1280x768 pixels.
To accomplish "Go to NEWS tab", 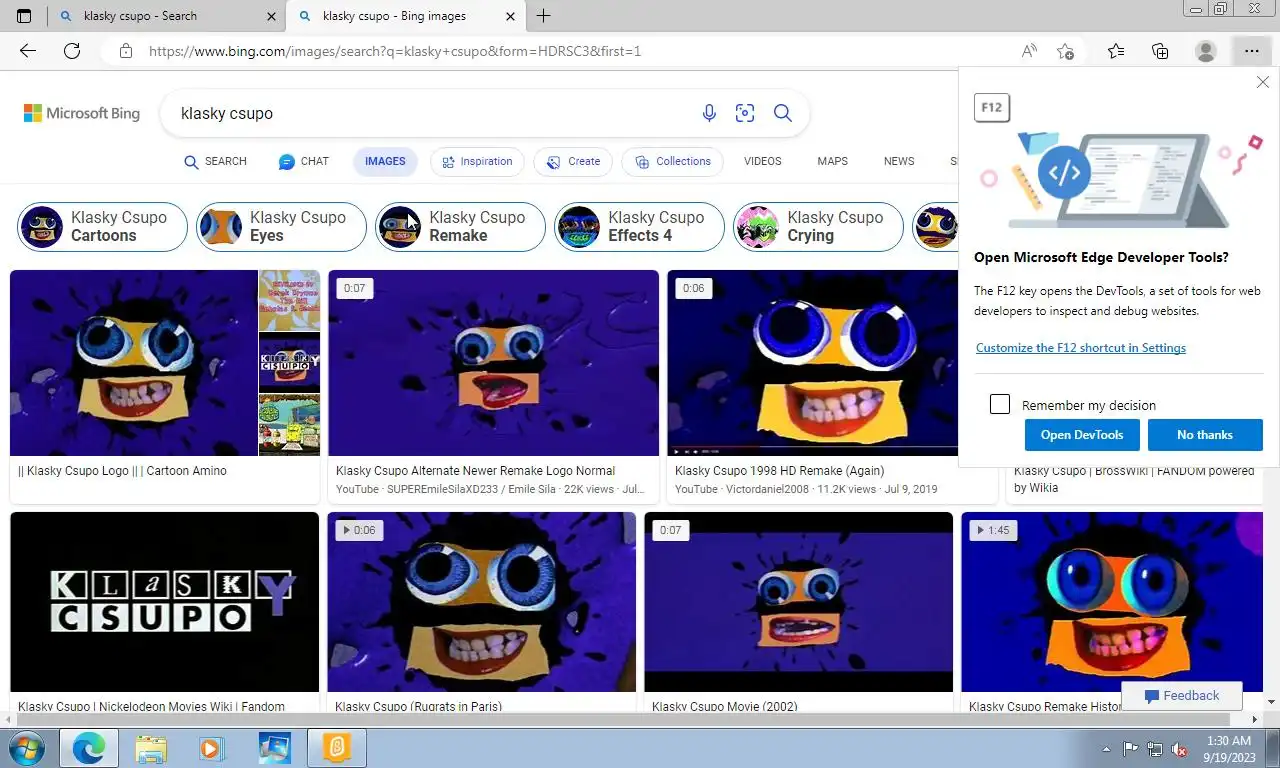I will [x=899, y=161].
